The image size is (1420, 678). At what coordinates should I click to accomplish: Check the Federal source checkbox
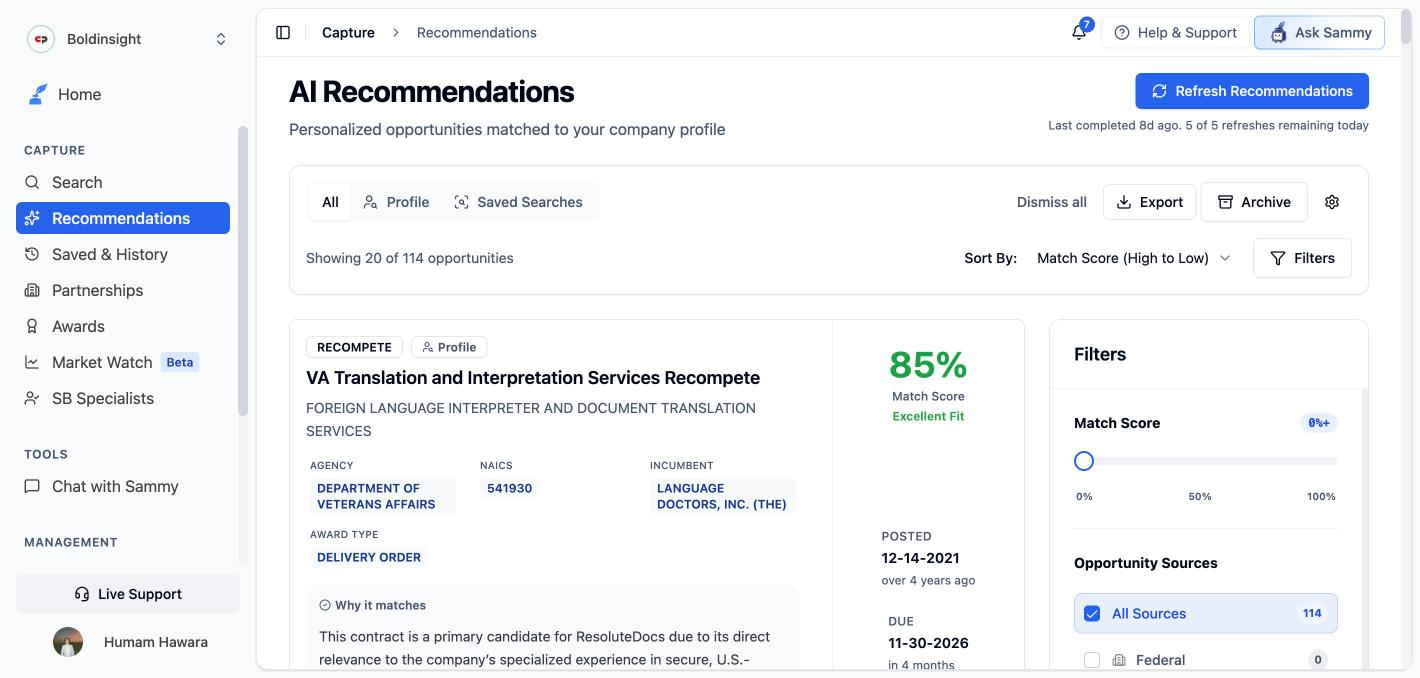tap(1092, 660)
